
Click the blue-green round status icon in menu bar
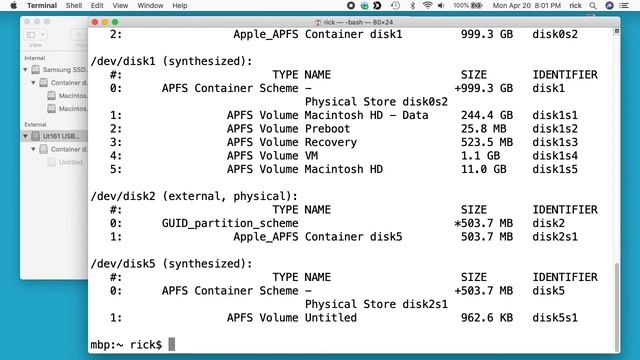(x=364, y=6)
